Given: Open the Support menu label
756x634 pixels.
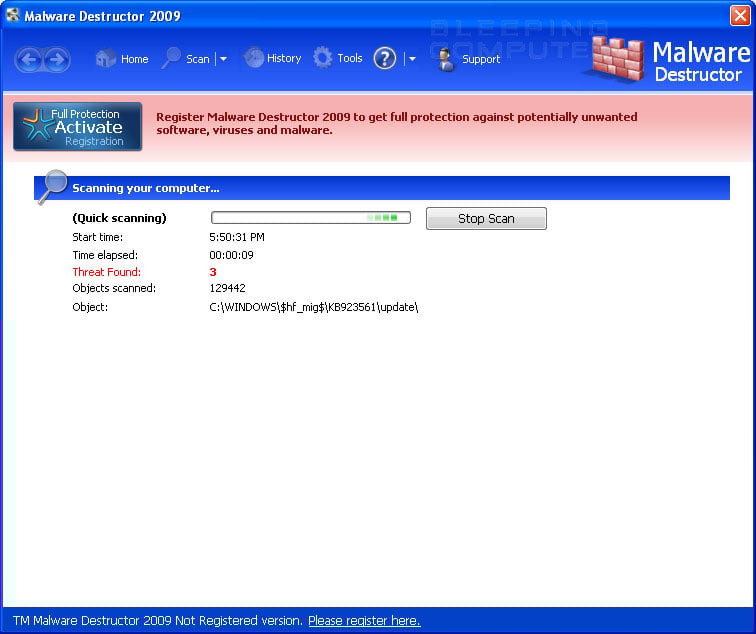Looking at the screenshot, I should [481, 59].
